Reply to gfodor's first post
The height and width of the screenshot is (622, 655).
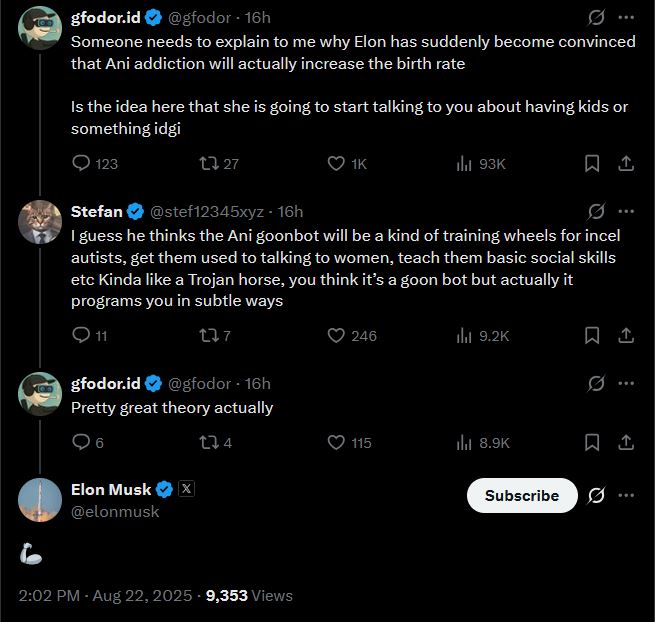pyautogui.click(x=82, y=164)
